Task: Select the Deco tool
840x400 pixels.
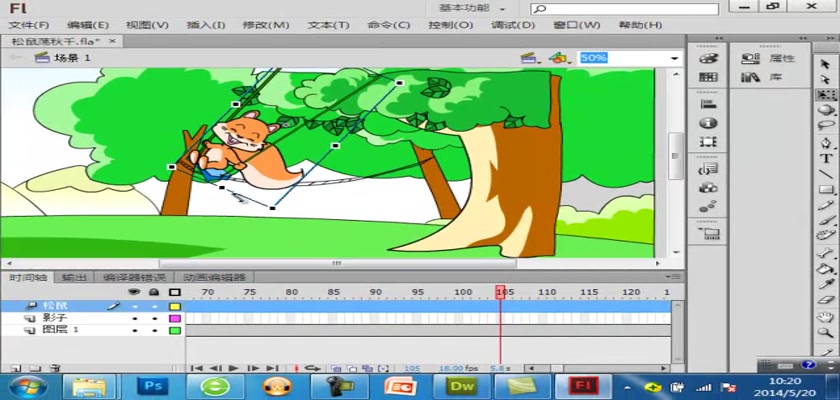Action: (x=826, y=235)
